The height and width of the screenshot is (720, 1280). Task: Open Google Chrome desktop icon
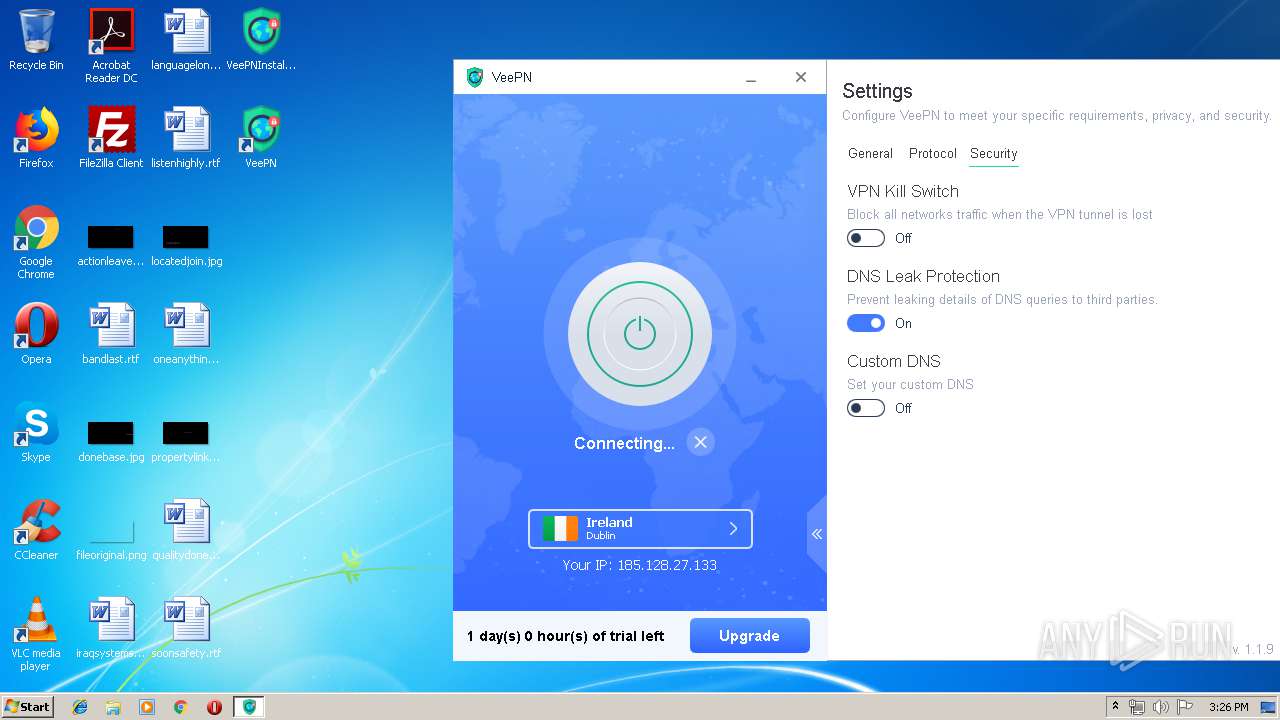36,242
